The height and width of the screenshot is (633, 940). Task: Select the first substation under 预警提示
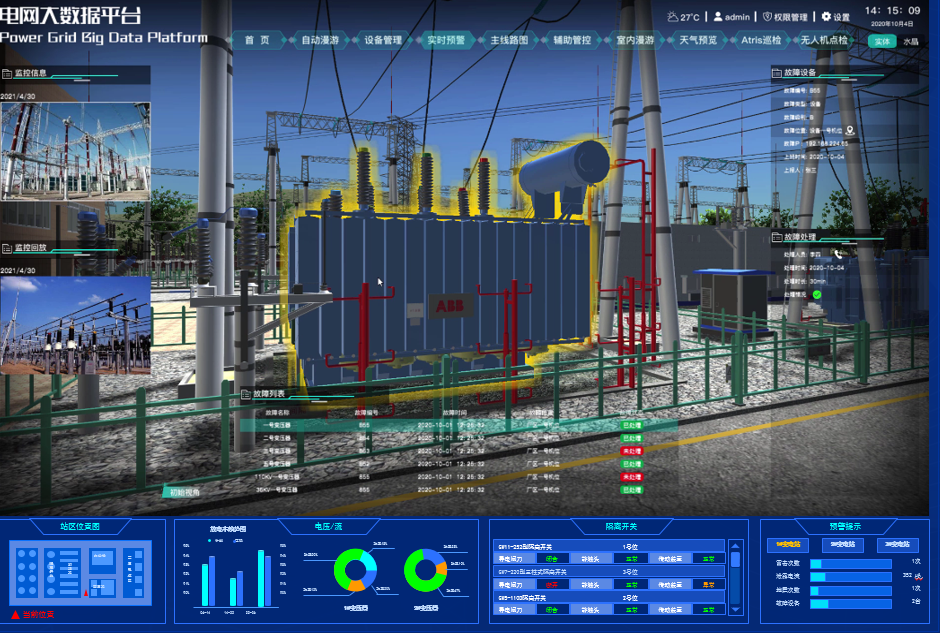pyautogui.click(x=789, y=545)
